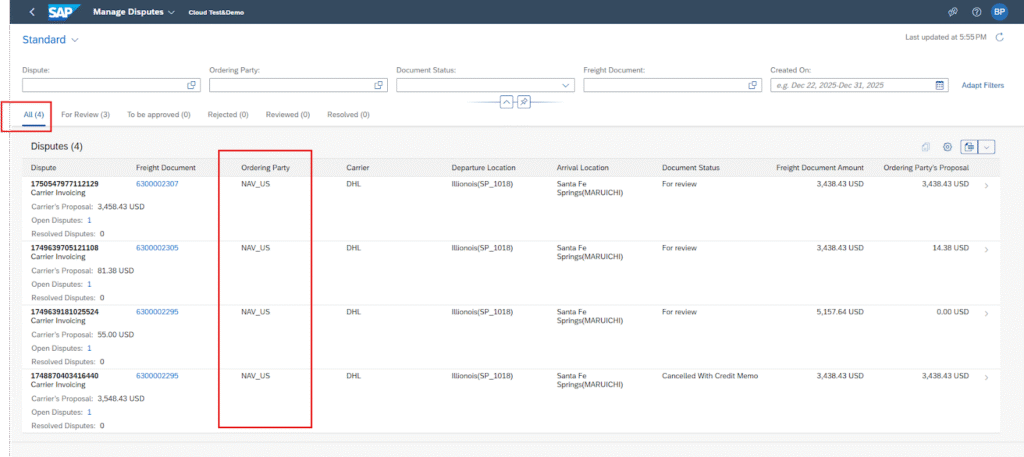Image resolution: width=1024 pixels, height=457 pixels.
Task: Click the Carrier column header
Action: click(358, 168)
